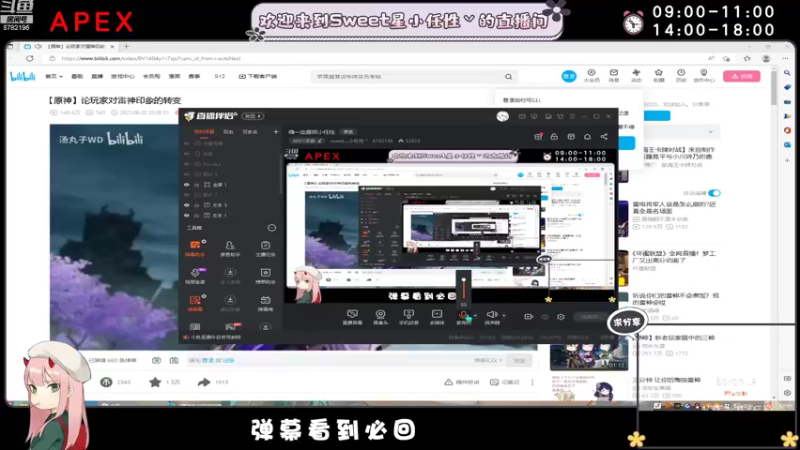The height and width of the screenshot is (450, 800).
Task: Click the bilibili logo in page header
Action: (x=22, y=77)
